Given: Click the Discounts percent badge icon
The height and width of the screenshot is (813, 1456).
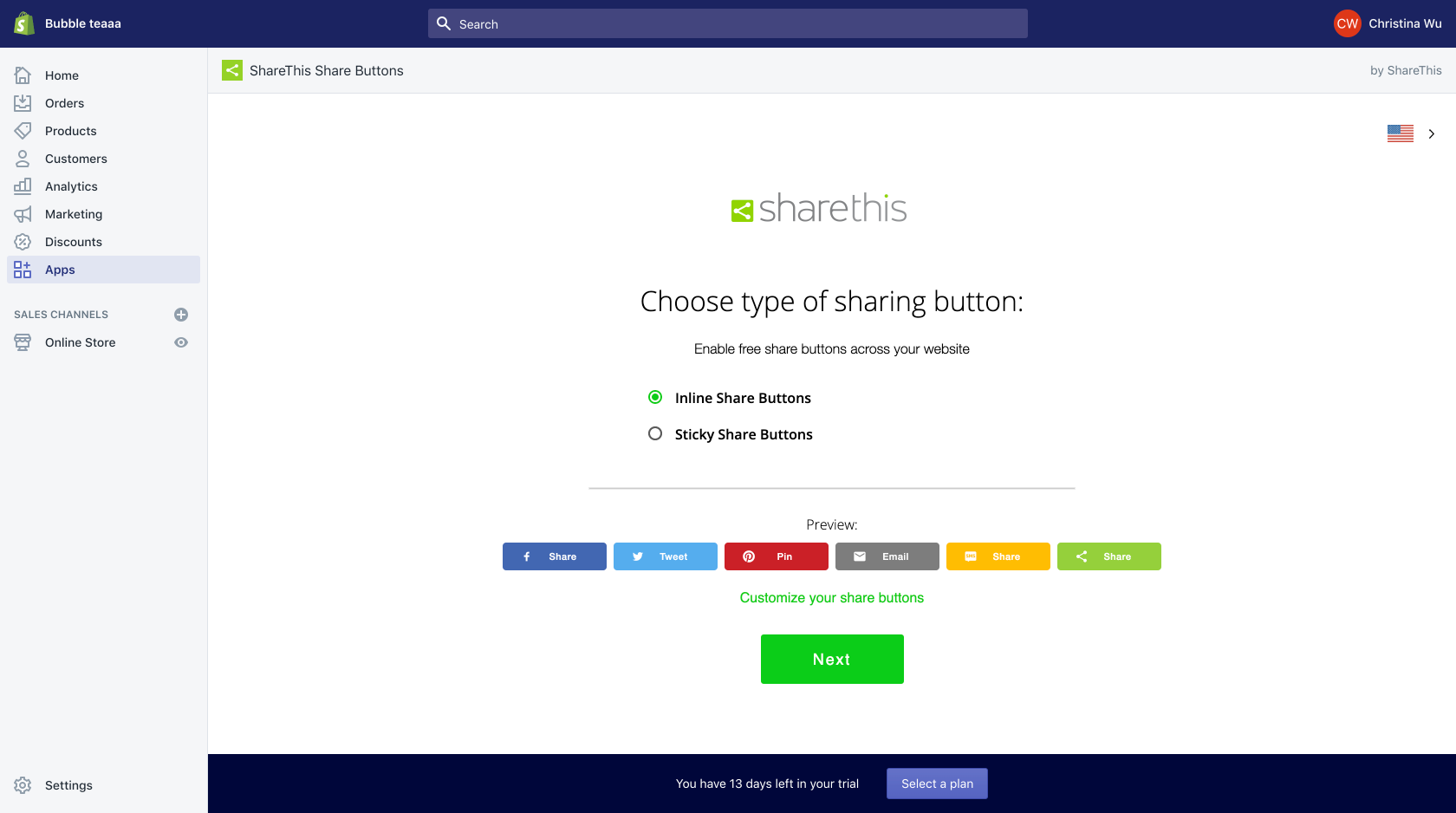Looking at the screenshot, I should click(x=23, y=242).
